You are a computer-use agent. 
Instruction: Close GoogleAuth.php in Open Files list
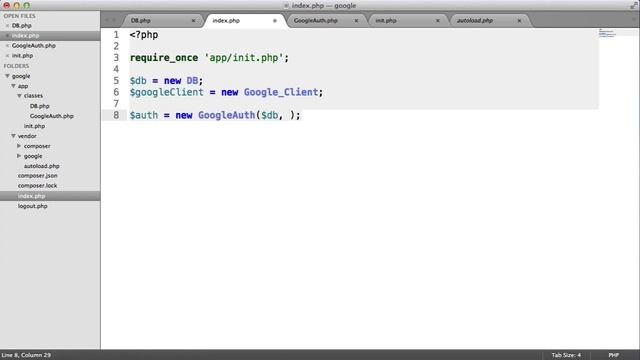[7, 46]
